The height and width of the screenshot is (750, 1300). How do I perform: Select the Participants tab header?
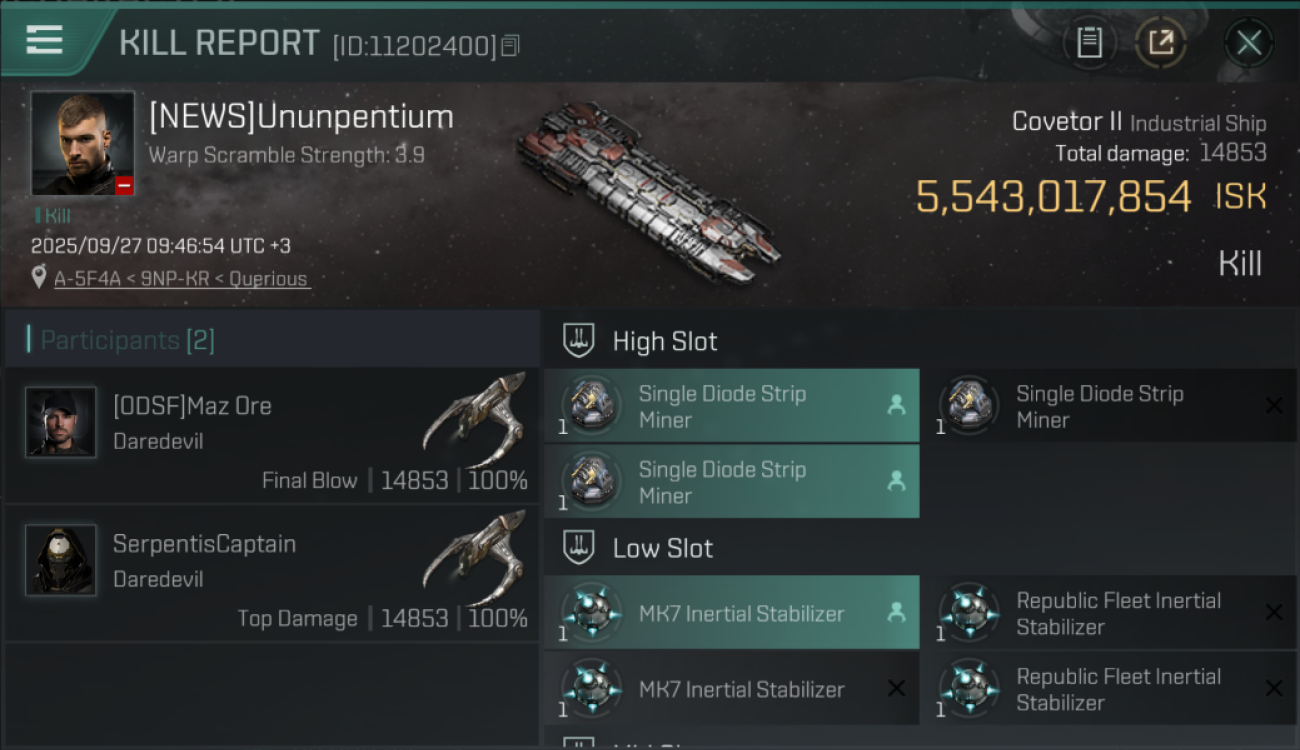pyautogui.click(x=127, y=341)
